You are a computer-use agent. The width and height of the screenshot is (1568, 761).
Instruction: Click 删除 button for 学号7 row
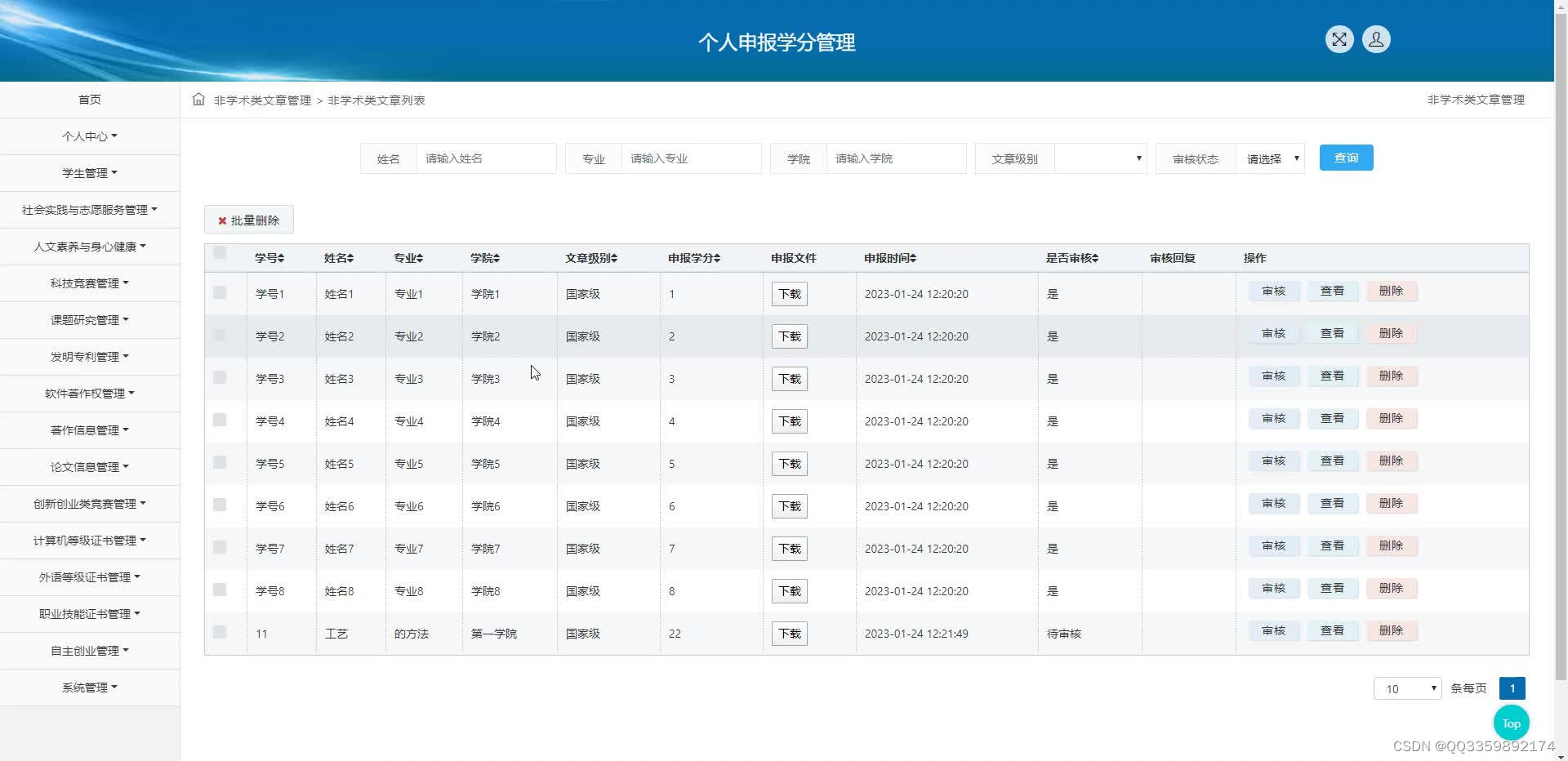(x=1391, y=545)
